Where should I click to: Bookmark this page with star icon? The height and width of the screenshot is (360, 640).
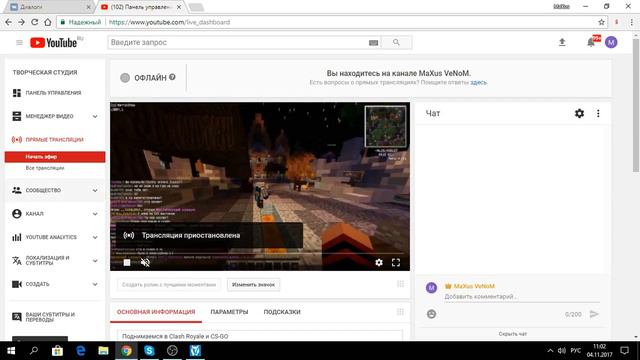pos(601,22)
